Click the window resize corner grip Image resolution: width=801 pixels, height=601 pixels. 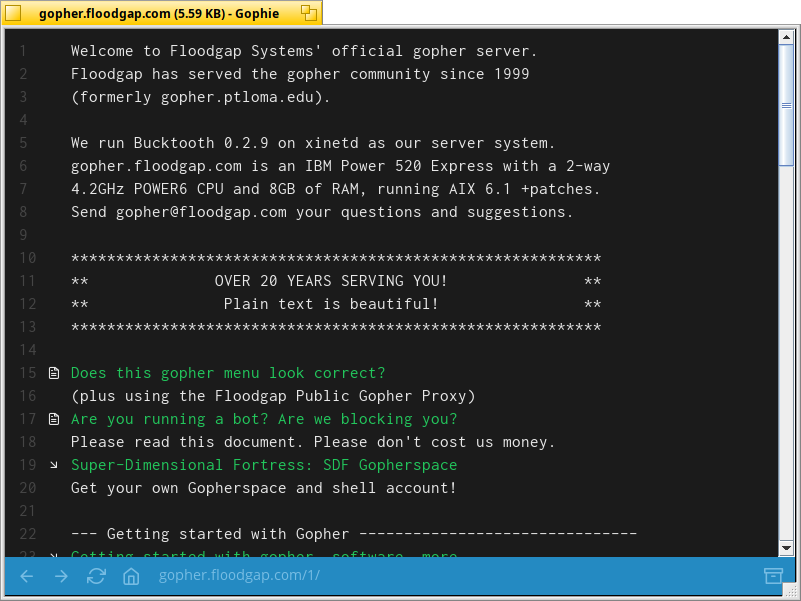click(790, 590)
